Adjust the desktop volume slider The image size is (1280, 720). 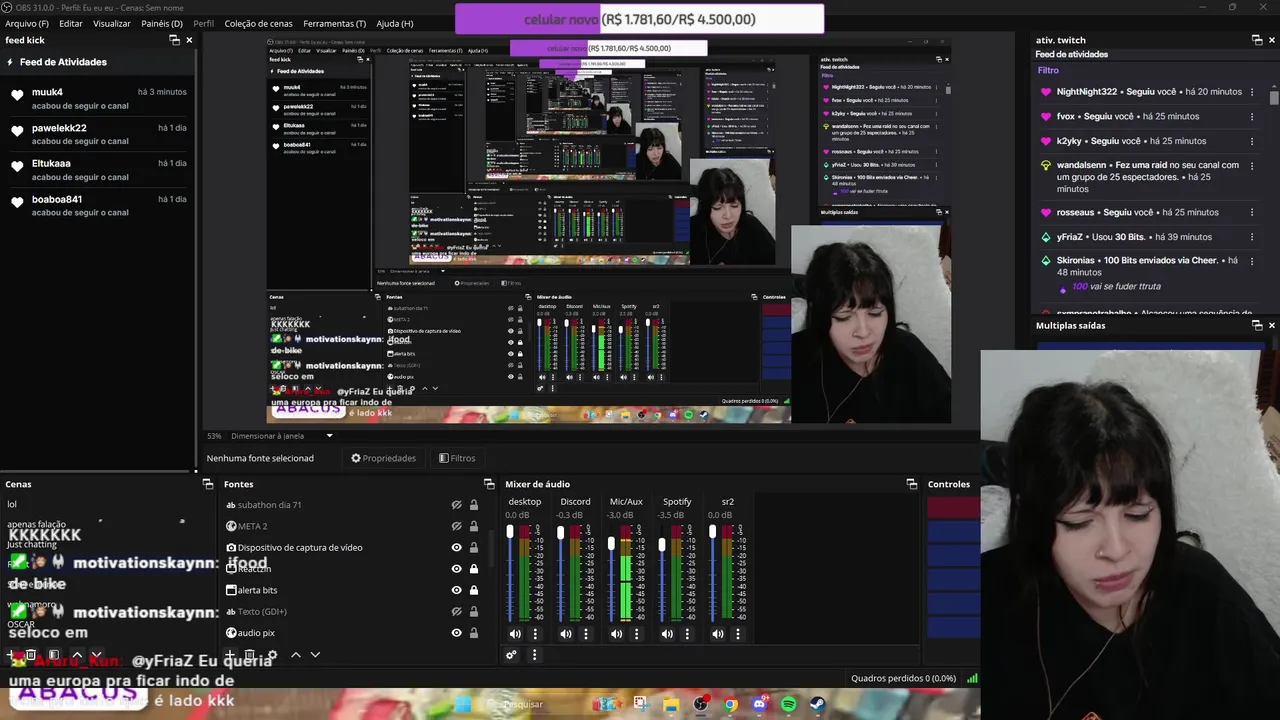[510, 575]
